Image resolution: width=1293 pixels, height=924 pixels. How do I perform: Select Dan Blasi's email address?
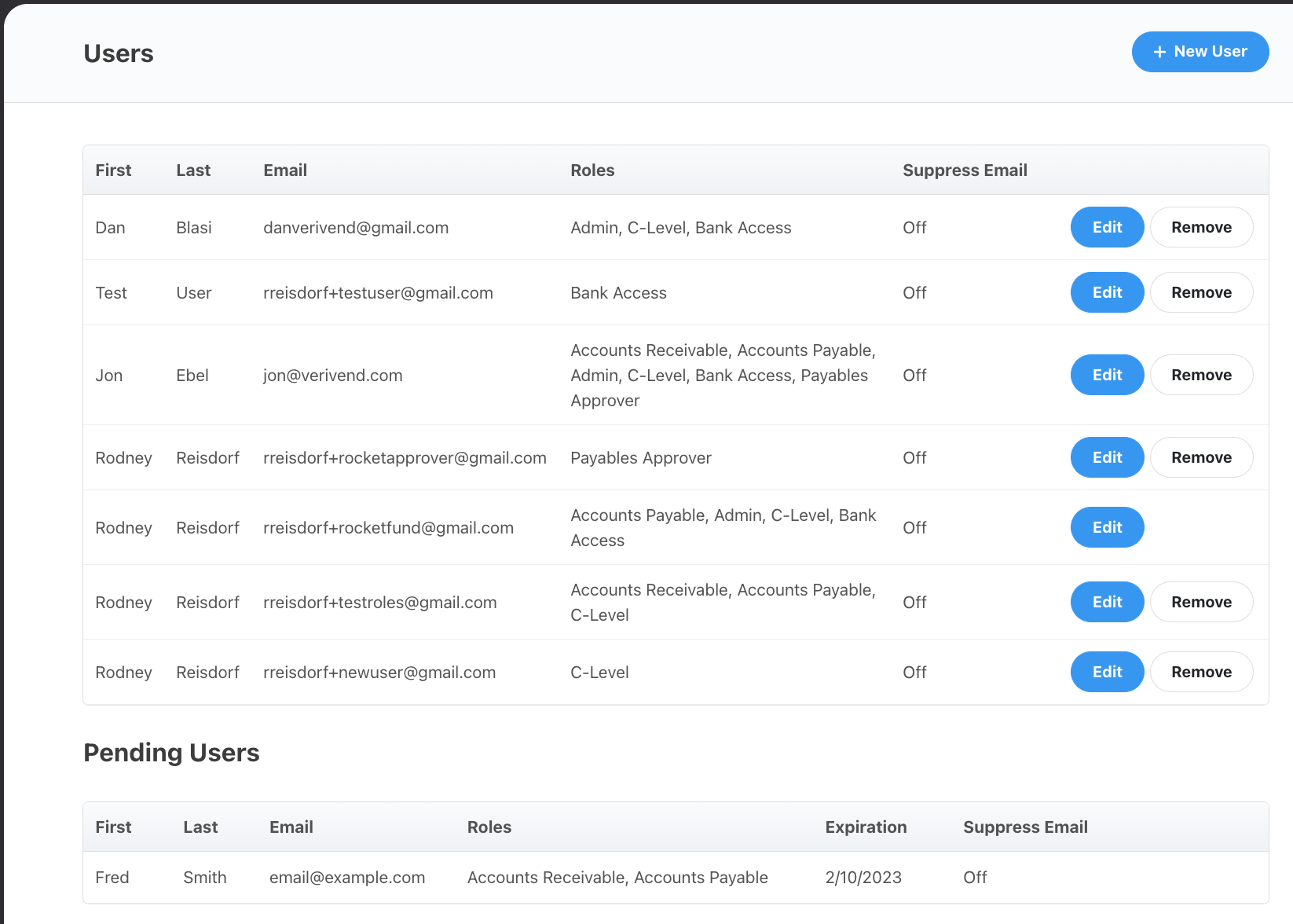pos(356,227)
